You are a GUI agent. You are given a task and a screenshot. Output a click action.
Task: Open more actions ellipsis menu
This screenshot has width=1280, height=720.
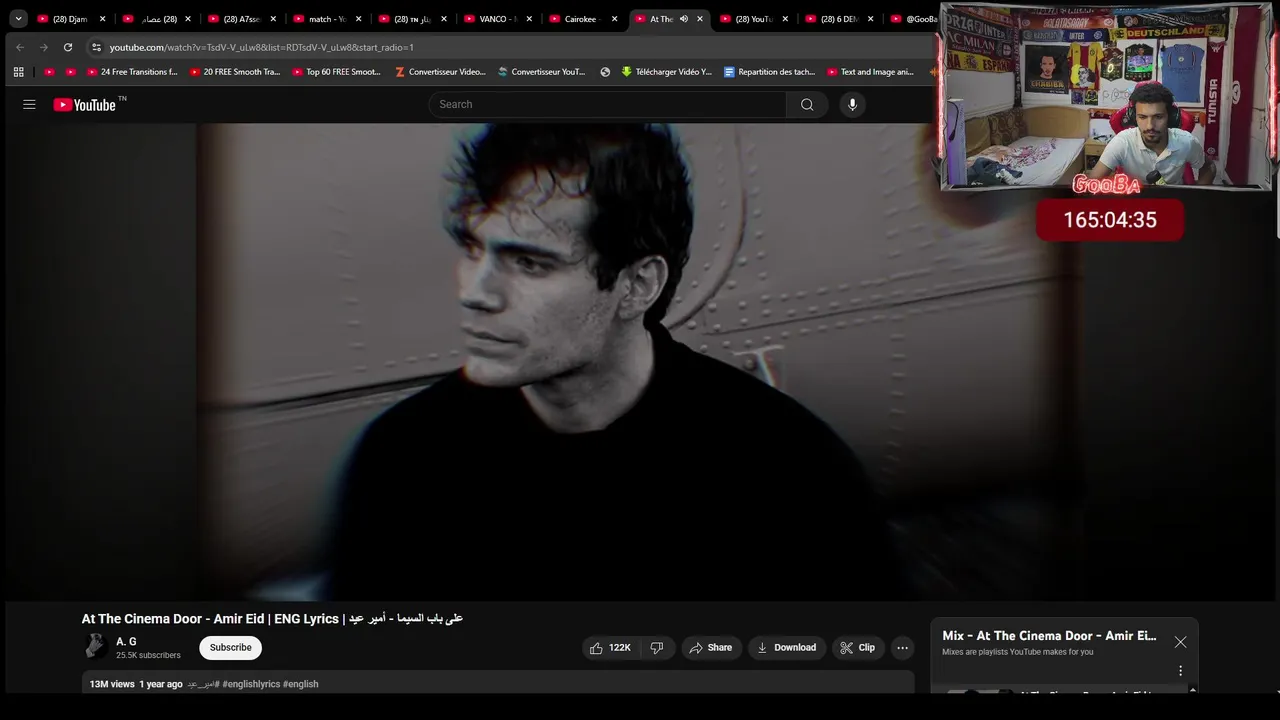(902, 648)
